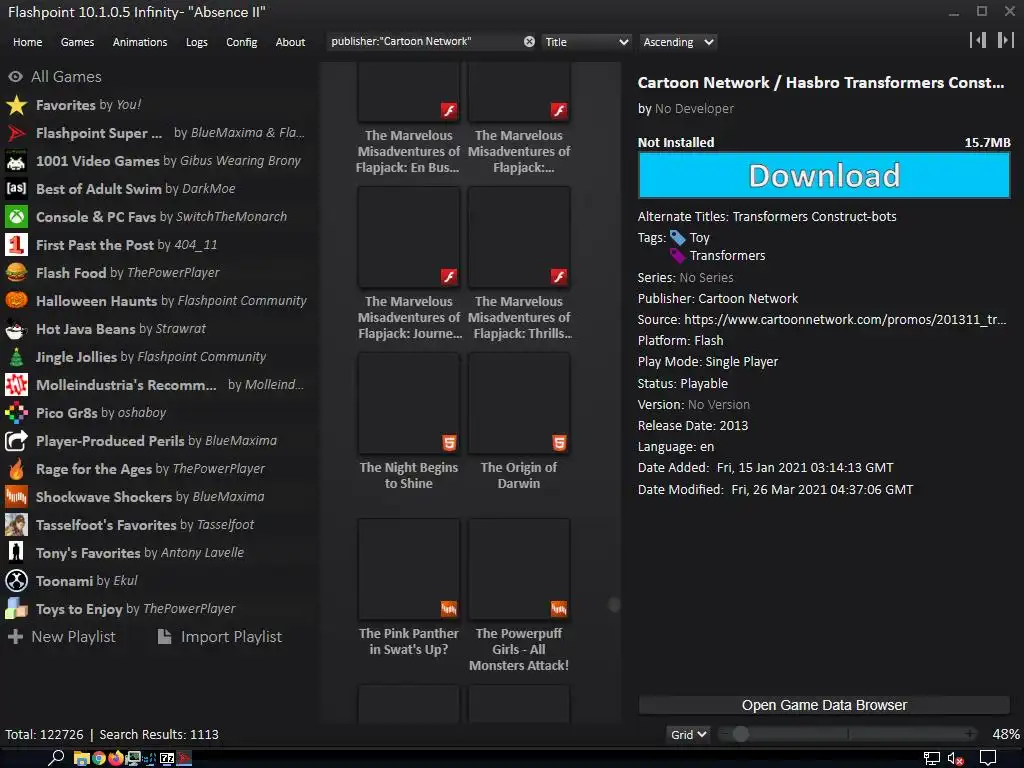
Task: Select the Flashpoint Super playlist icon
Action: [16, 133]
